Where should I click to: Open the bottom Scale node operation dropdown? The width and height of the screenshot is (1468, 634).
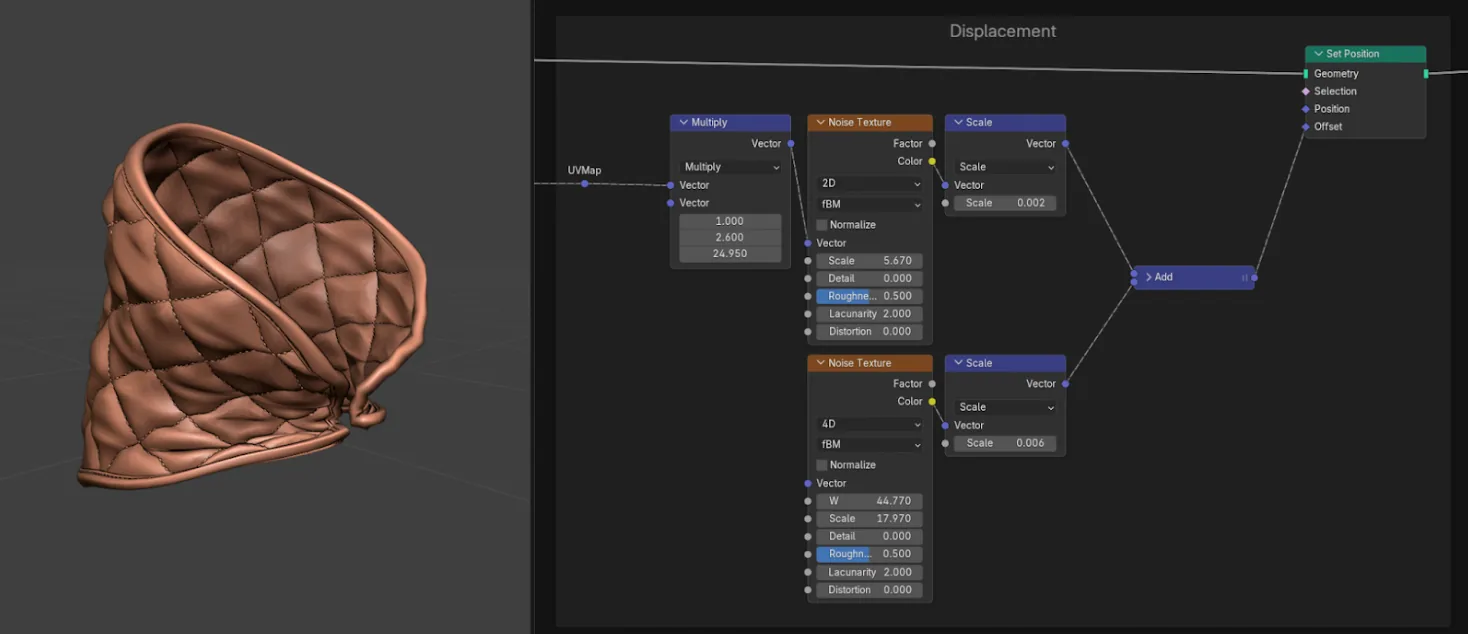[1005, 407]
